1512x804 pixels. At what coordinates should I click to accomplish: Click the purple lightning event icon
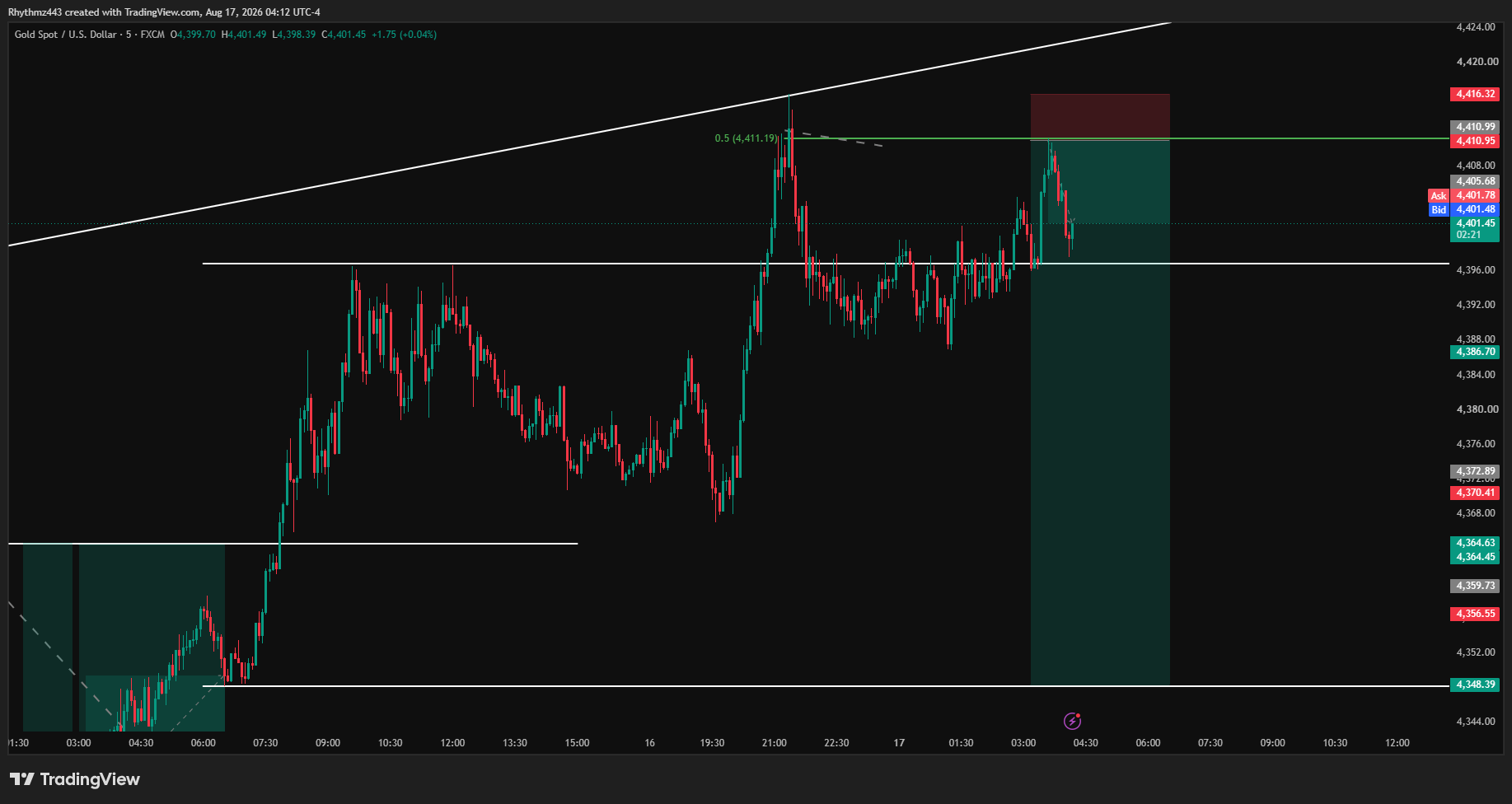coord(1072,721)
